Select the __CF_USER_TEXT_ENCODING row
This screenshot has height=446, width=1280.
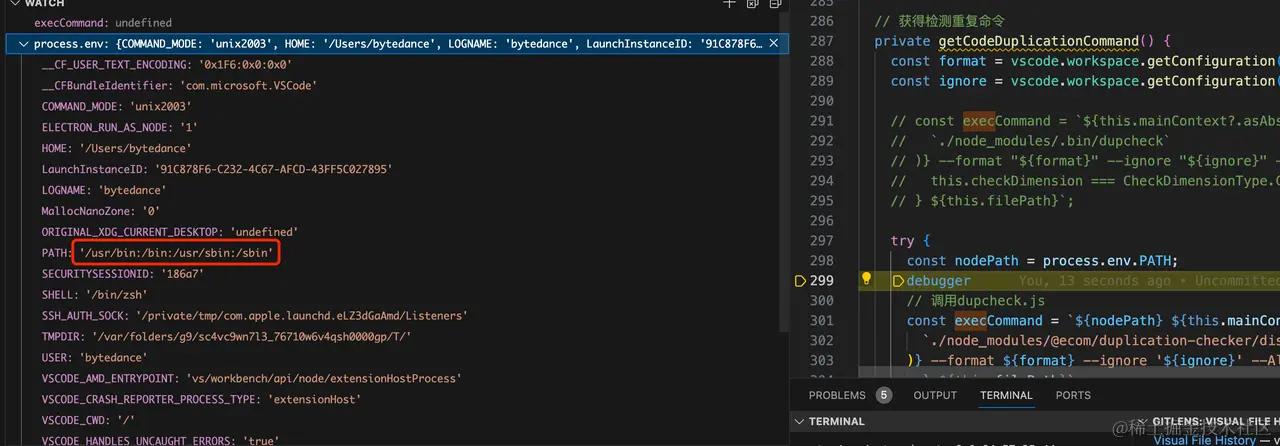395,64
